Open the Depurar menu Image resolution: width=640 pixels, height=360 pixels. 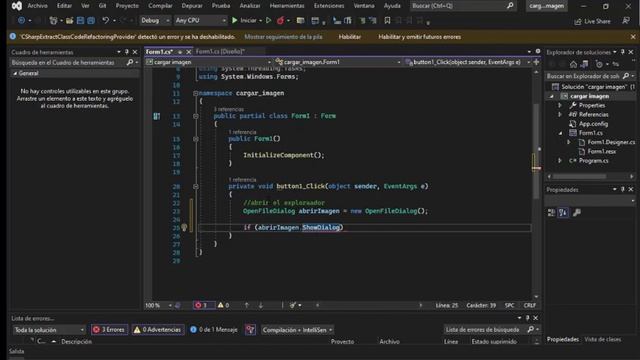191,6
